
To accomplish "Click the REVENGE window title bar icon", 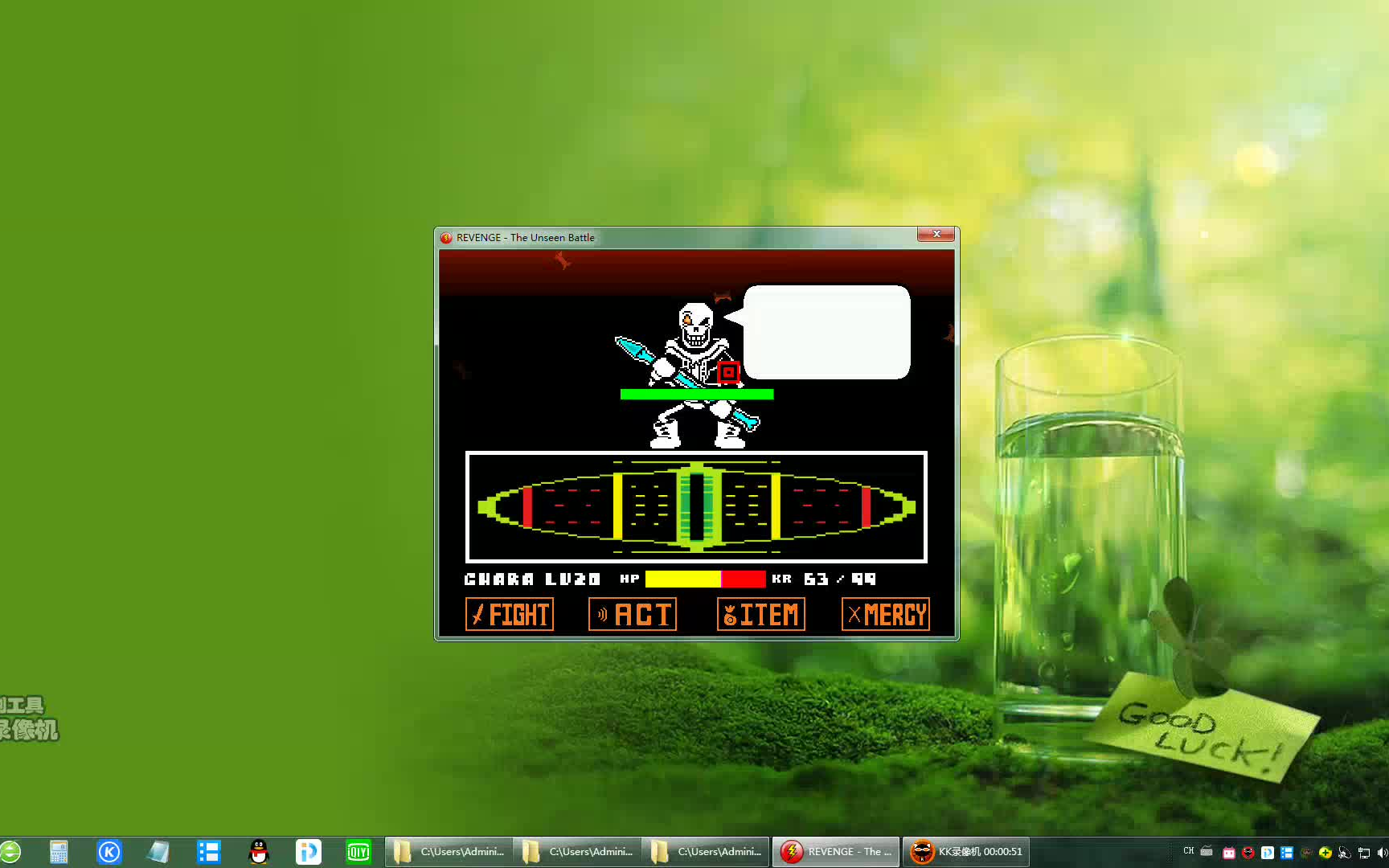I will coord(446,238).
